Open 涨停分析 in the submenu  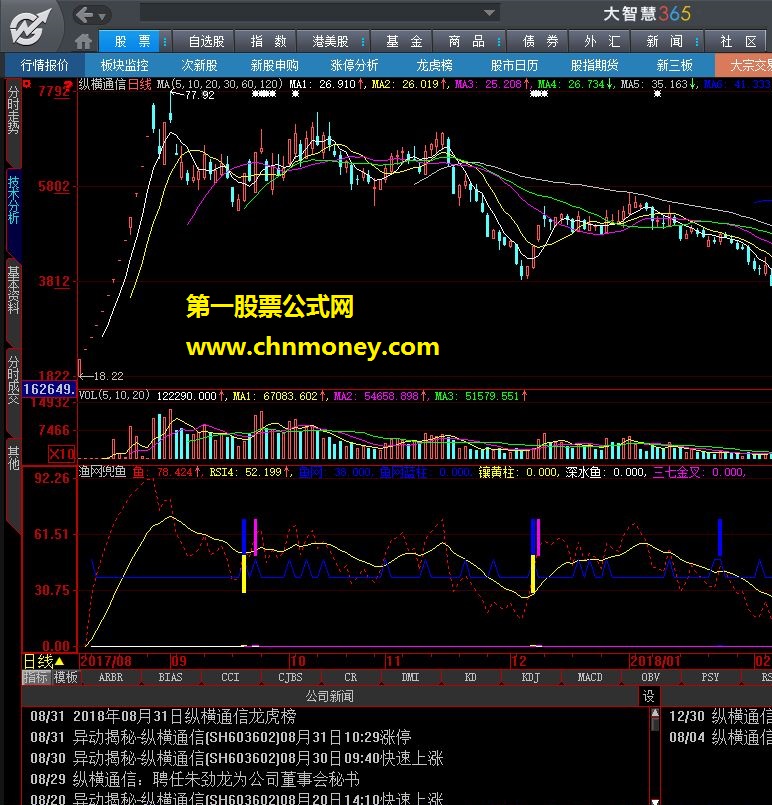(x=354, y=65)
